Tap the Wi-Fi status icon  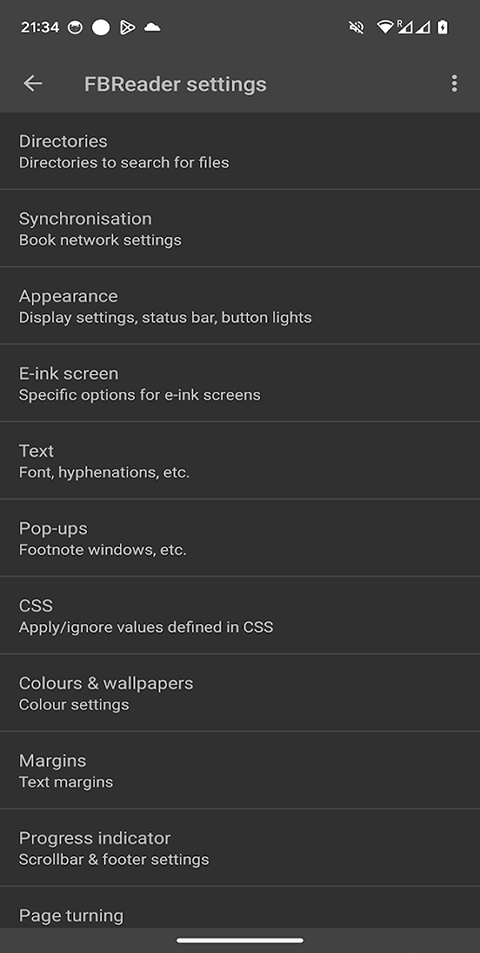(385, 27)
